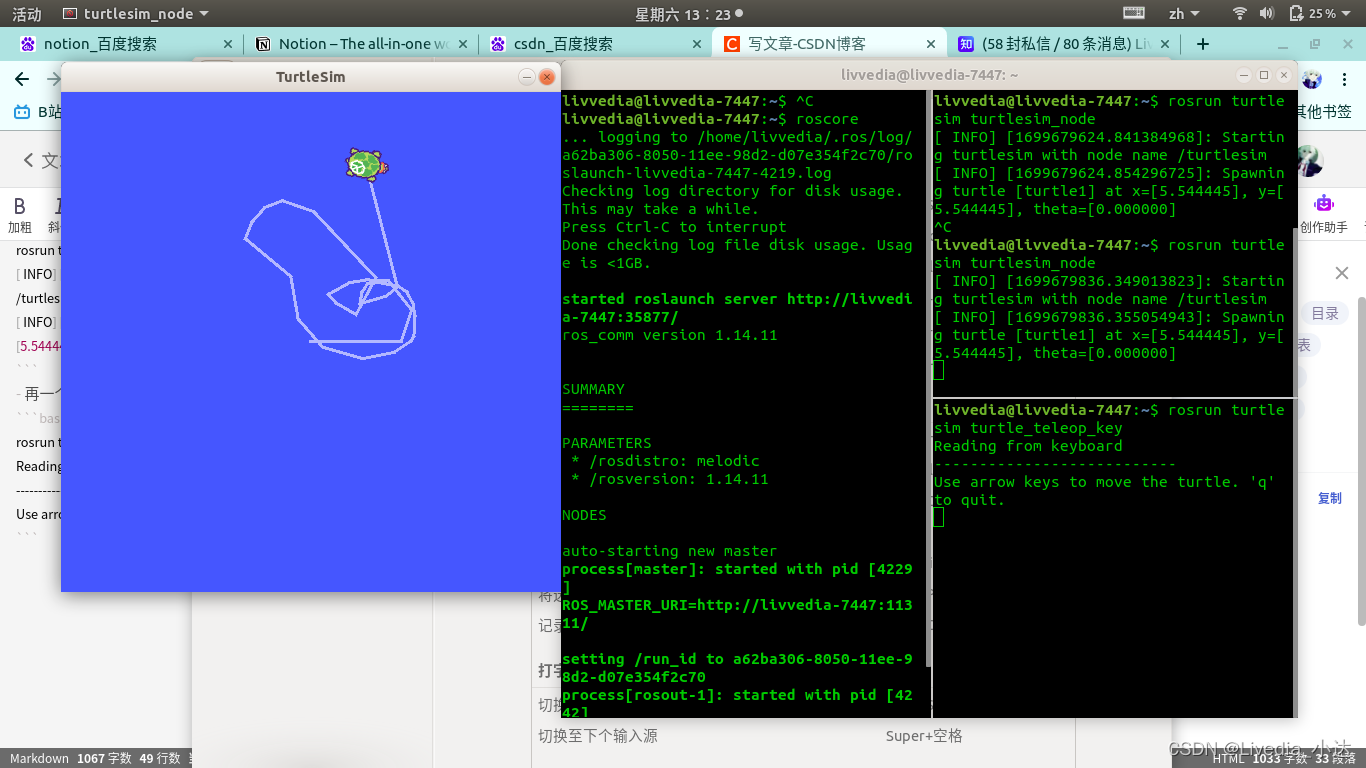Open the 创作助手 robot assistant
Viewport: 1366px width, 768px height.
(x=1324, y=213)
